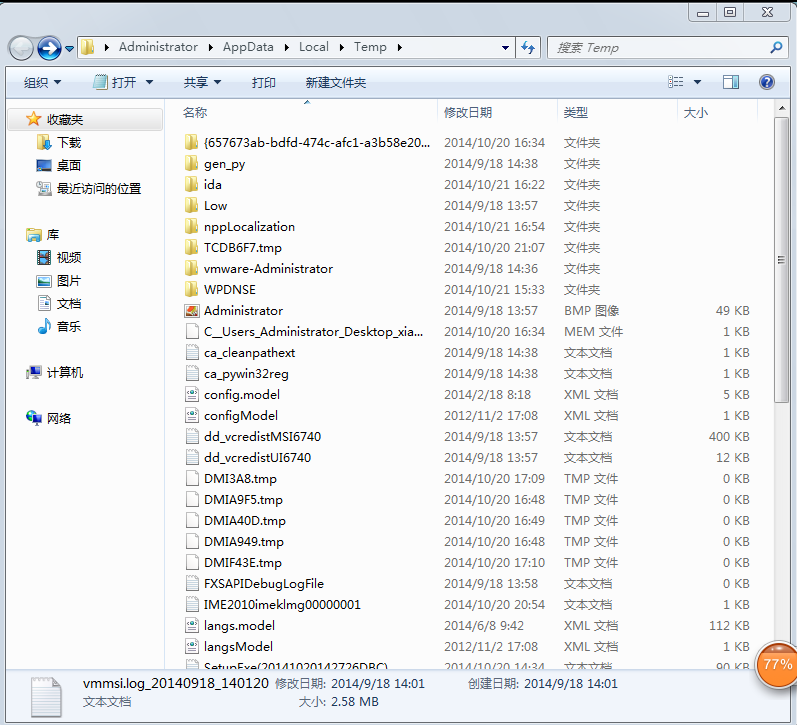This screenshot has height=725, width=797.
Task: Select the vmware-Administrator folder icon
Action: tap(192, 268)
